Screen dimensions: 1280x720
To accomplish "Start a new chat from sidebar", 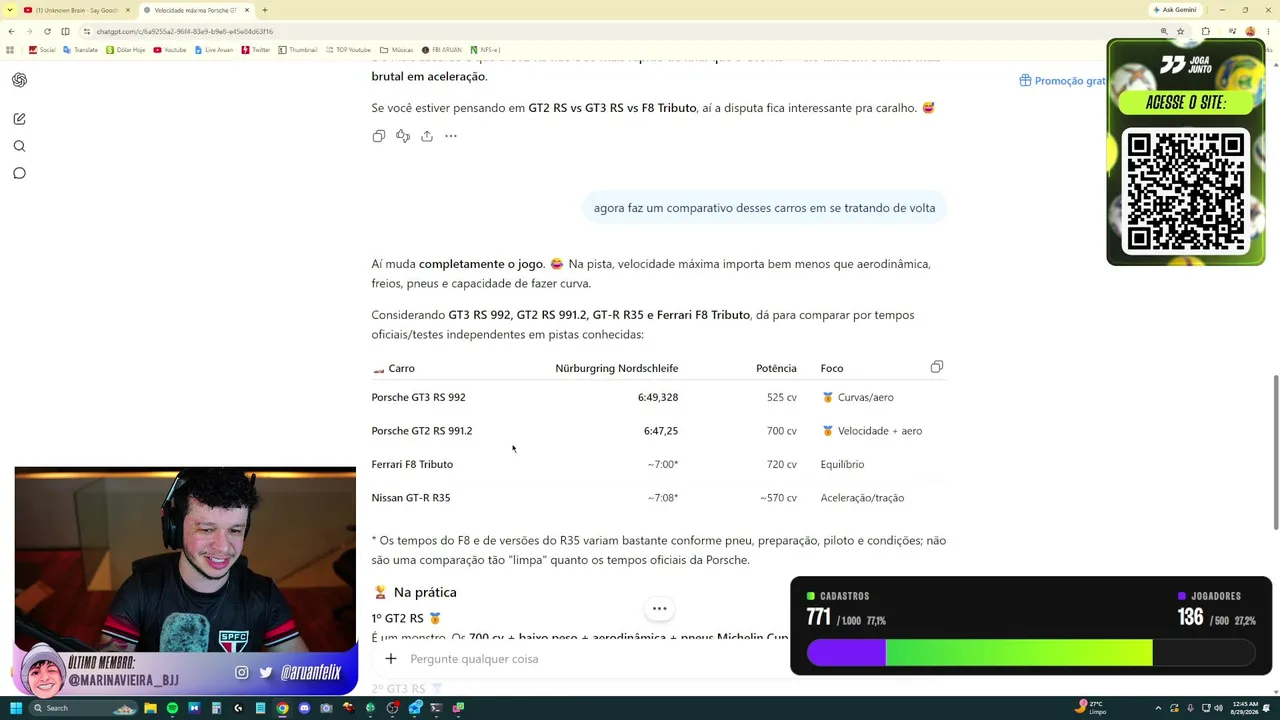I will (x=19, y=119).
